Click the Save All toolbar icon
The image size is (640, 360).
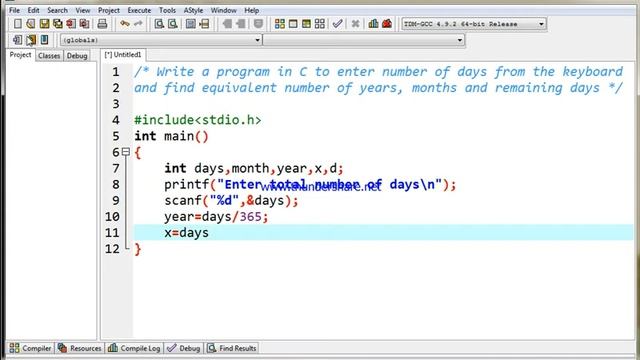[58, 24]
